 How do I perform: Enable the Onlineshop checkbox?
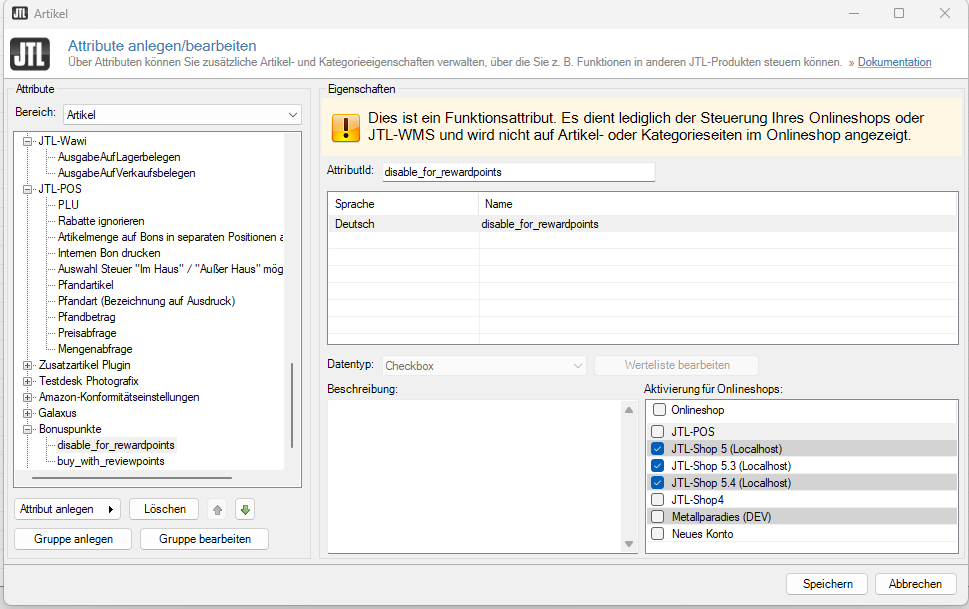[659, 410]
